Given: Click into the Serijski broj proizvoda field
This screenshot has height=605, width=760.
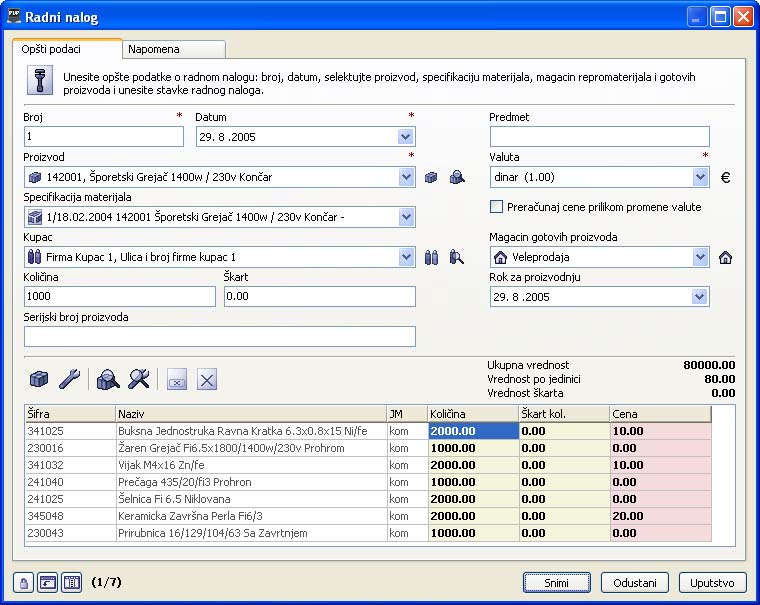Looking at the screenshot, I should pos(219,336).
